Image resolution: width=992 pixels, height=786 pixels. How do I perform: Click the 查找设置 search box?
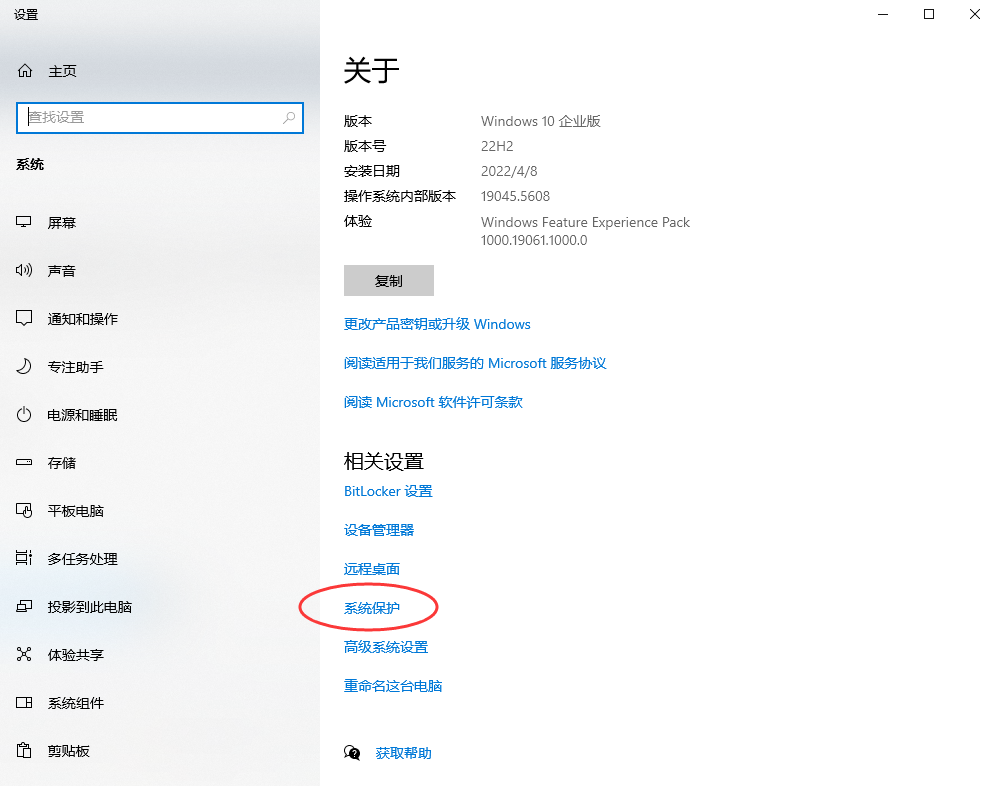160,117
